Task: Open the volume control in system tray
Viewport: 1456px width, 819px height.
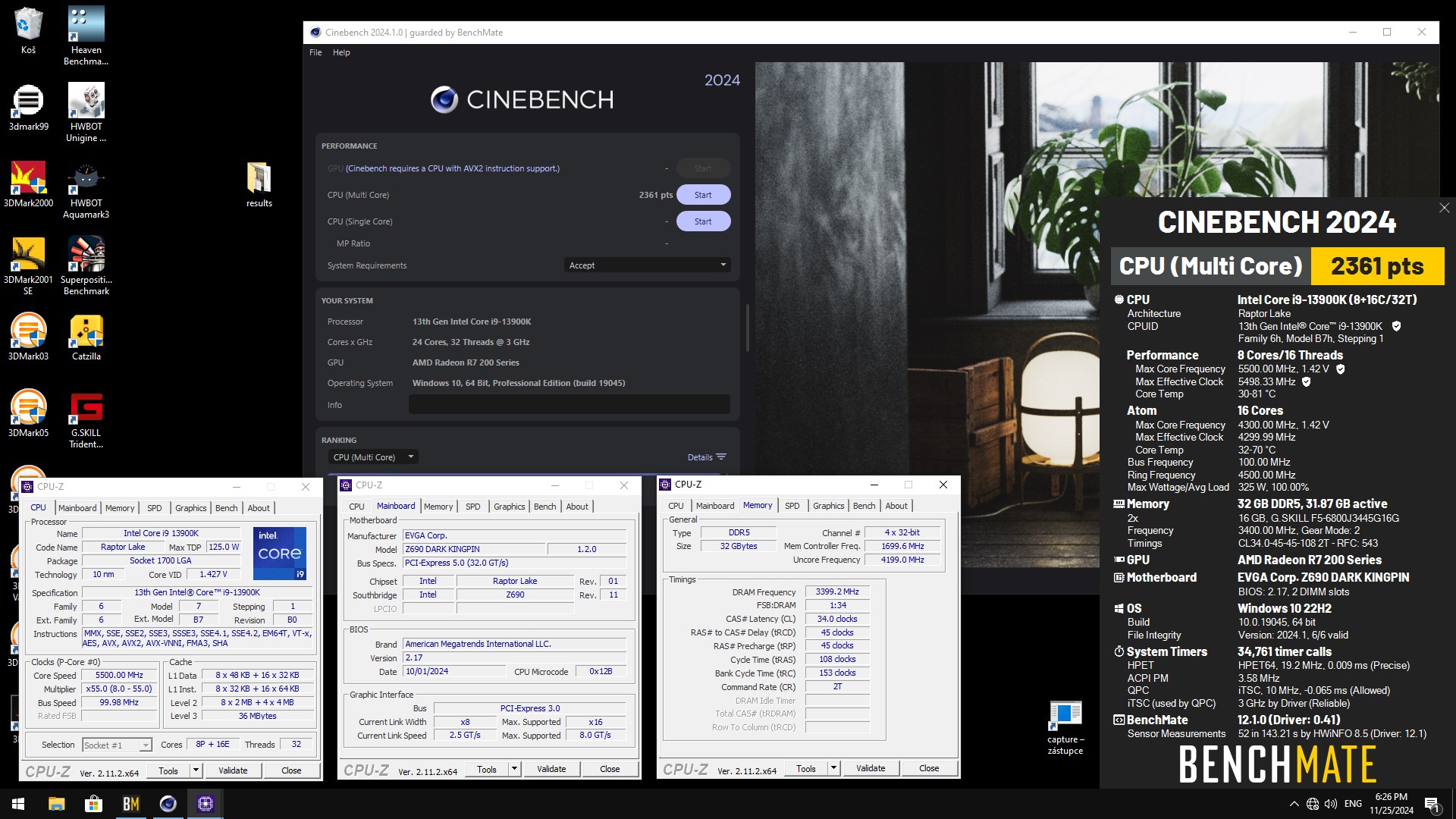Action: 1331,804
